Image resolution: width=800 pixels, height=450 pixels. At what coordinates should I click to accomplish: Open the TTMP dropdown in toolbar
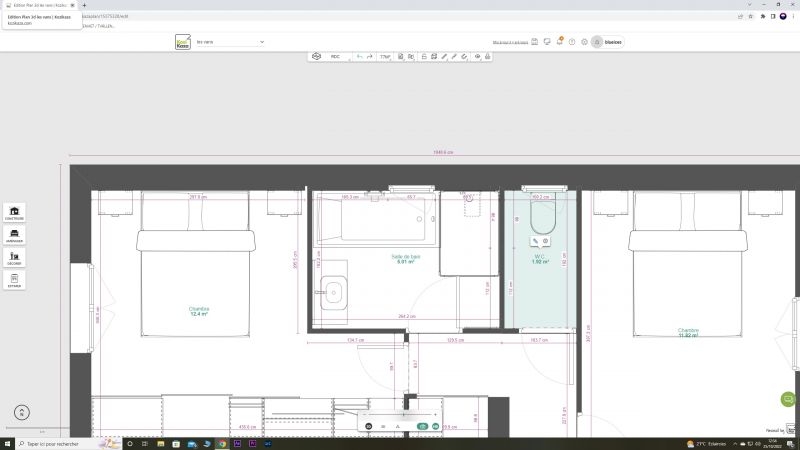[x=385, y=57]
